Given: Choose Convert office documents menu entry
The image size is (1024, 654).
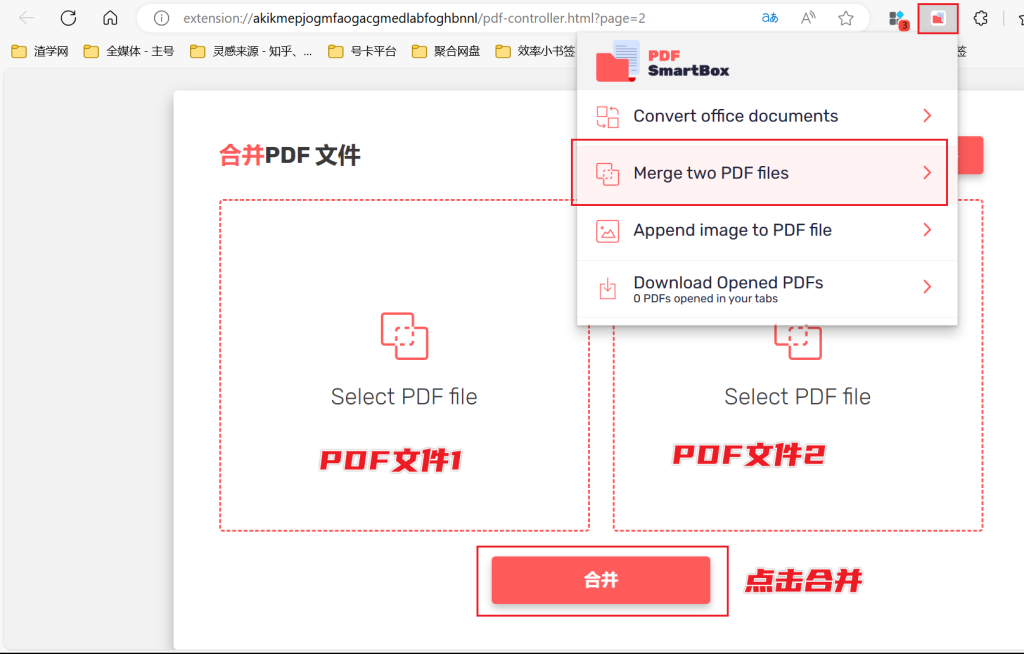Looking at the screenshot, I should point(736,116).
